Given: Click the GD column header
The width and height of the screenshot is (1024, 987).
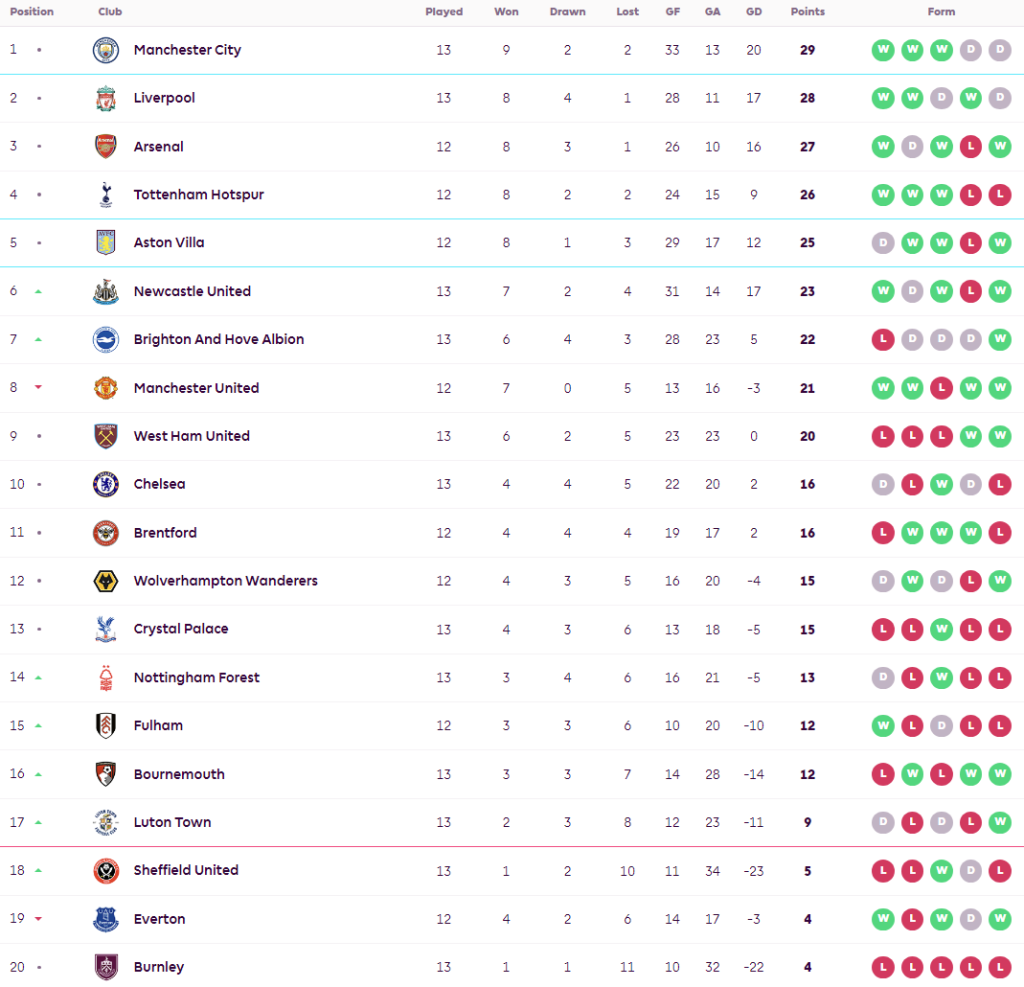Looking at the screenshot, I should [753, 12].
